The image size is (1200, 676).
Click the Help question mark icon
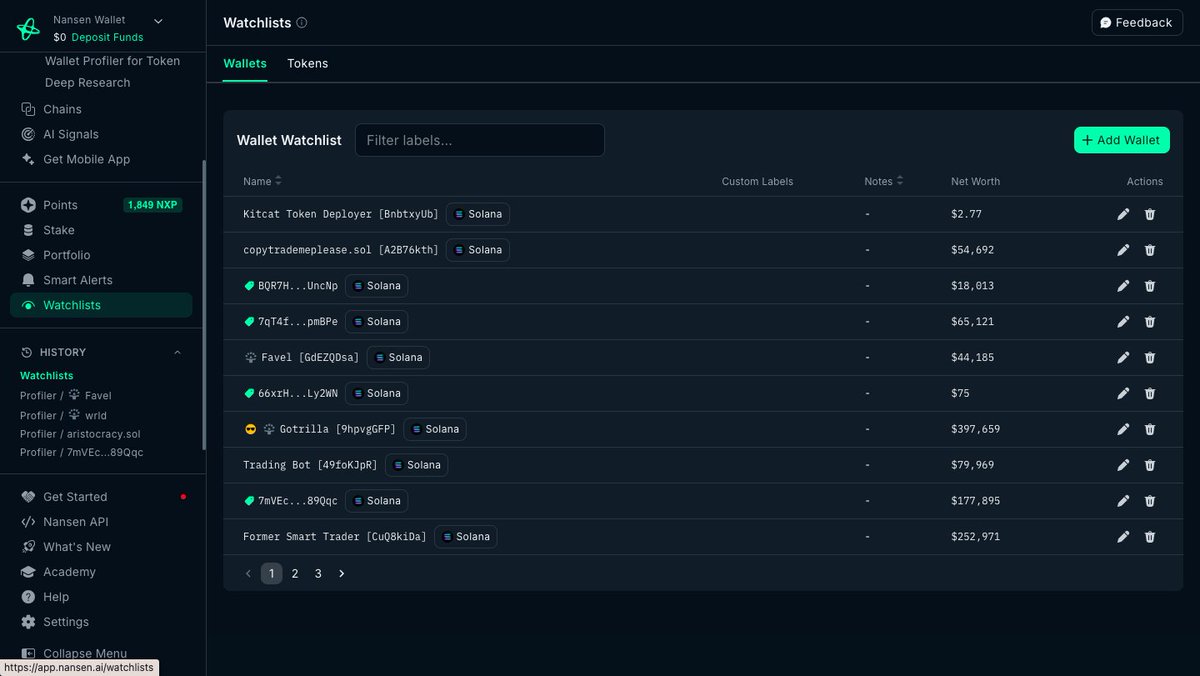[28, 597]
